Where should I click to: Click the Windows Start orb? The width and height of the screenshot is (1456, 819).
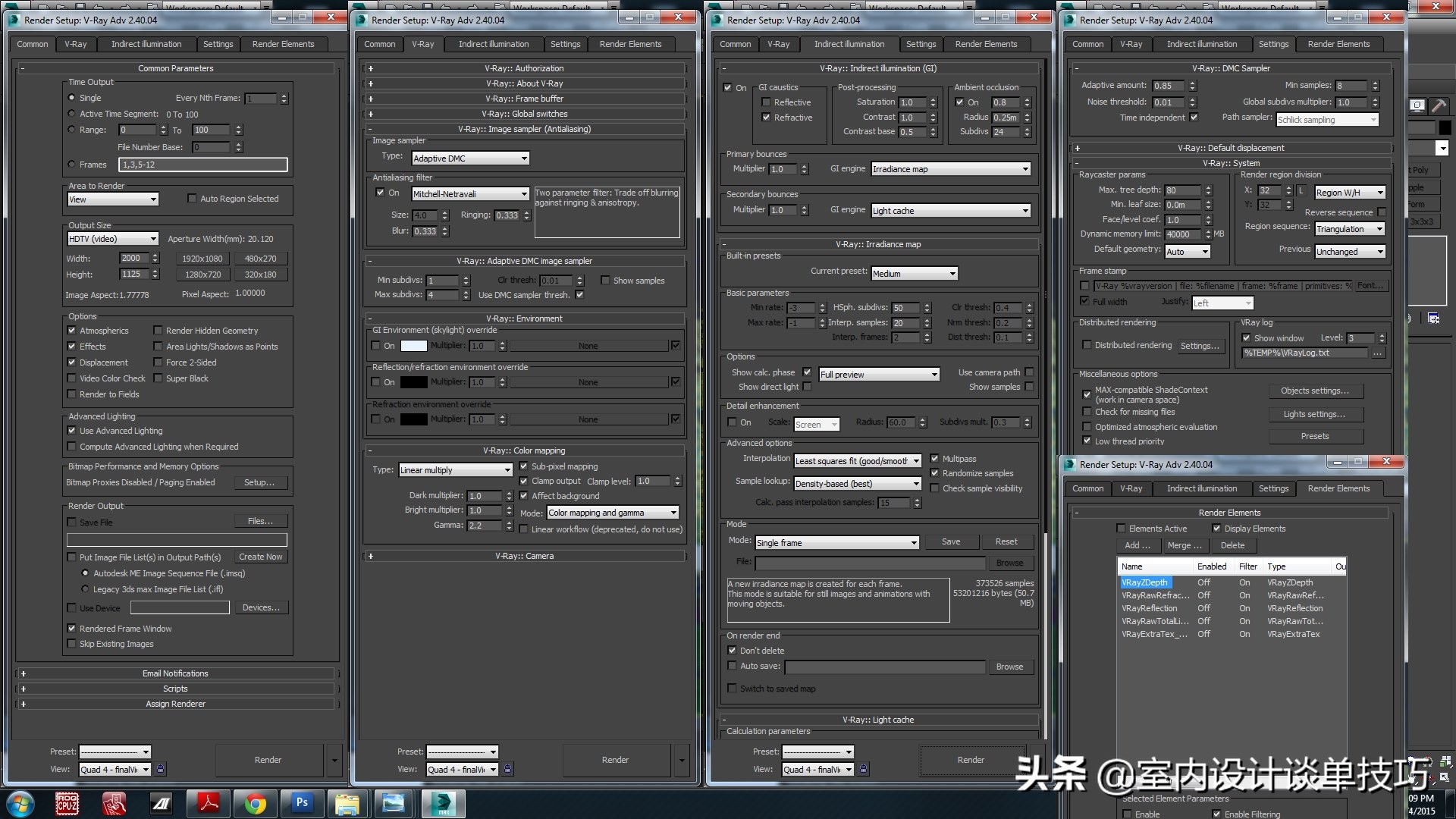[20, 803]
